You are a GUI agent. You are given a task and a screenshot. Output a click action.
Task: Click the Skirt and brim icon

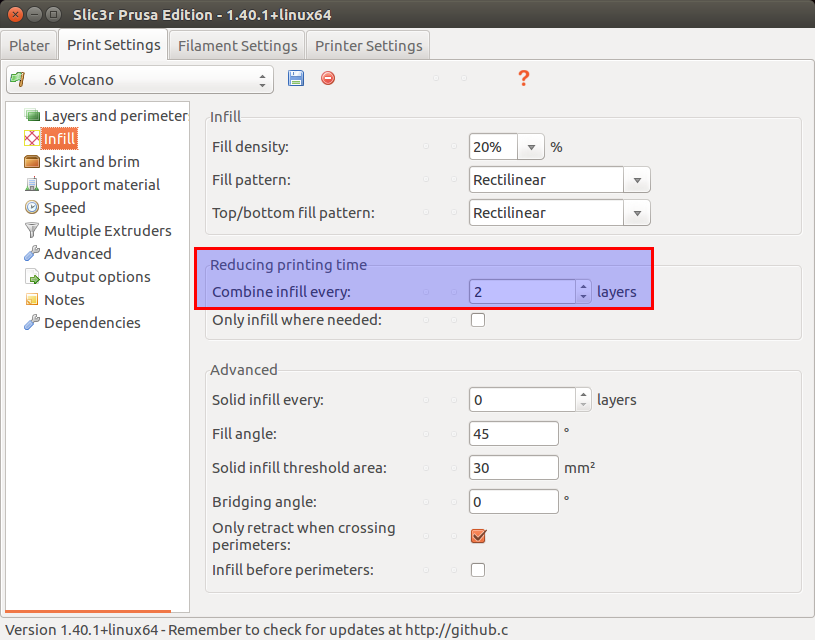coord(32,162)
